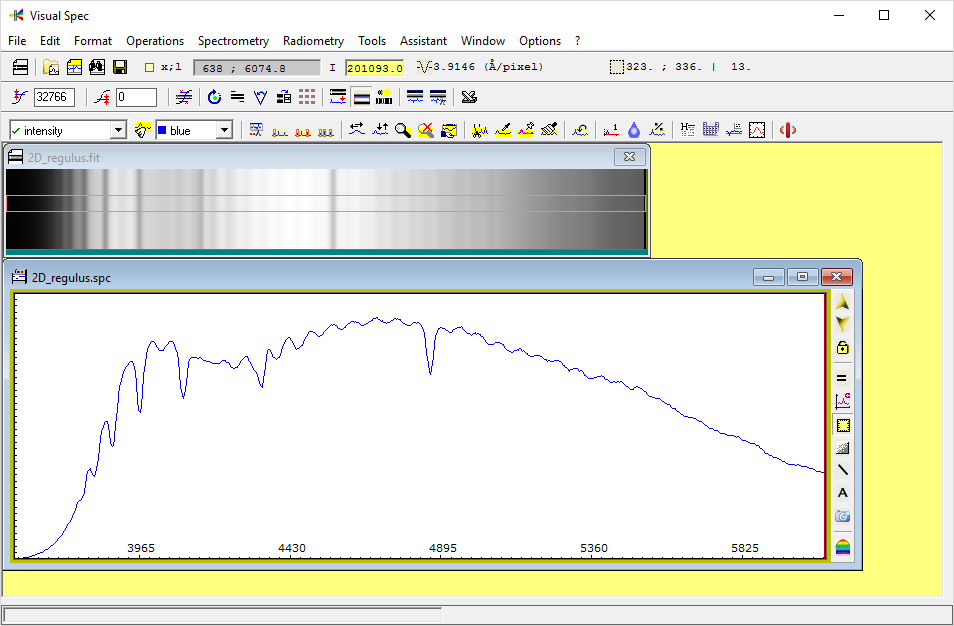Click the rainbow spectrum colors icon
The image size is (954, 626).
[843, 546]
